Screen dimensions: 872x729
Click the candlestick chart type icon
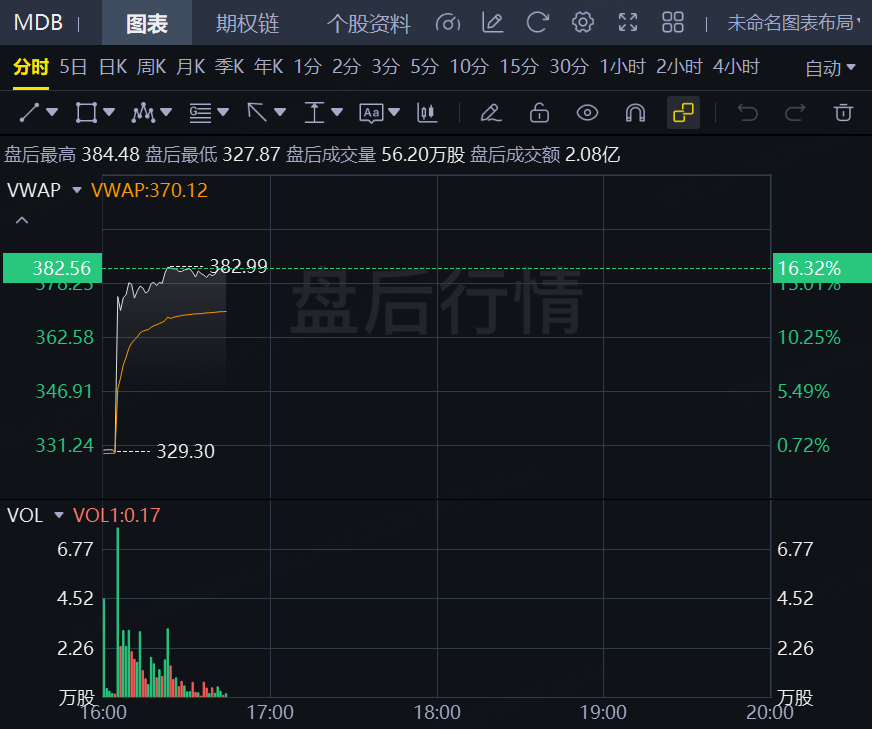pyautogui.click(x=427, y=112)
